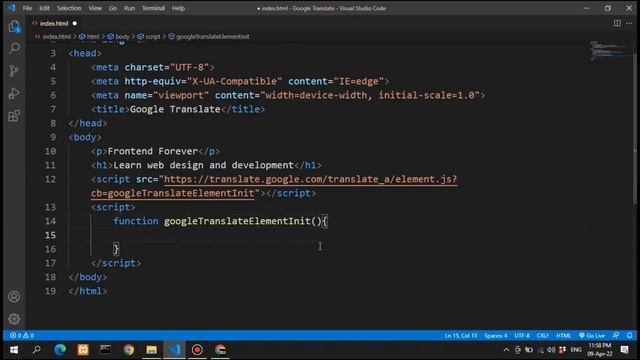Screen dimensions: 640x360
Task: Open the Terminal menu
Action: (x=153, y=8)
